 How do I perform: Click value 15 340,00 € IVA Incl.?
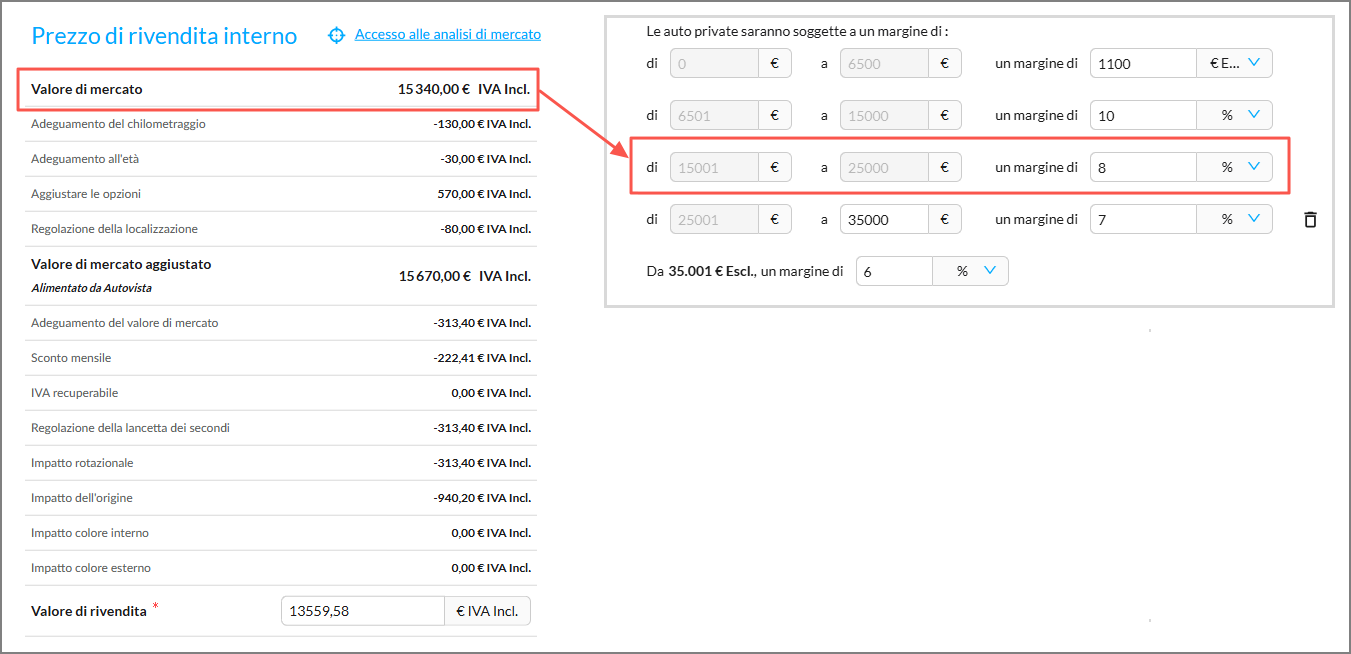tap(464, 89)
